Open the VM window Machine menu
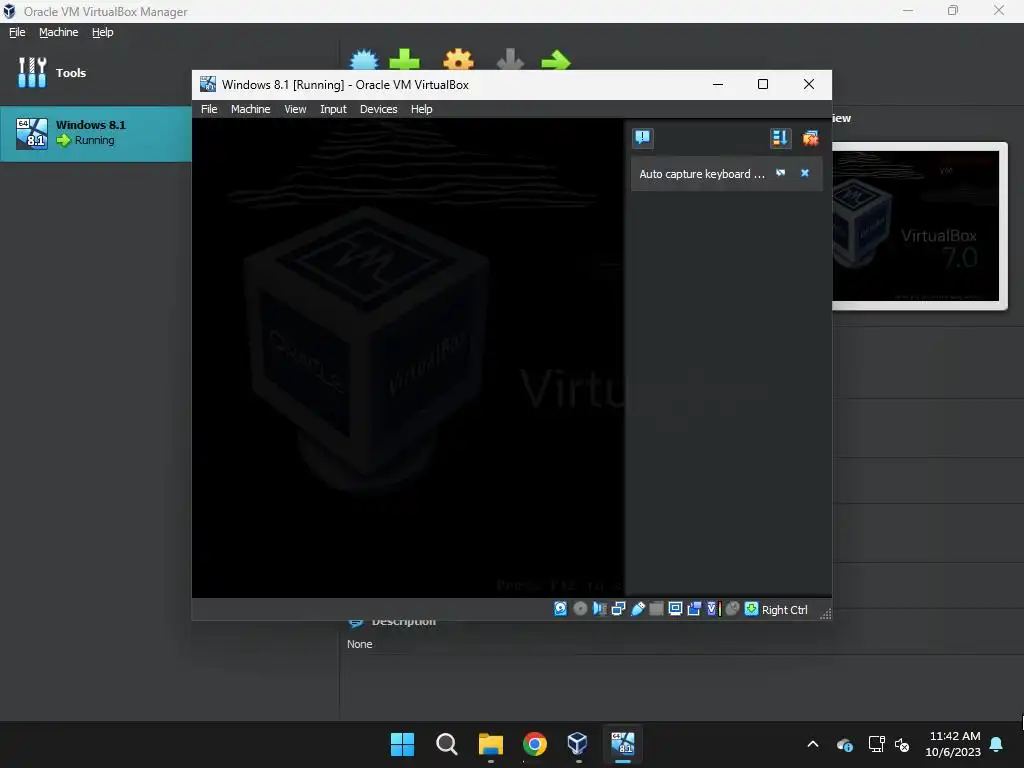Screen dimensions: 1024x768 250,109
